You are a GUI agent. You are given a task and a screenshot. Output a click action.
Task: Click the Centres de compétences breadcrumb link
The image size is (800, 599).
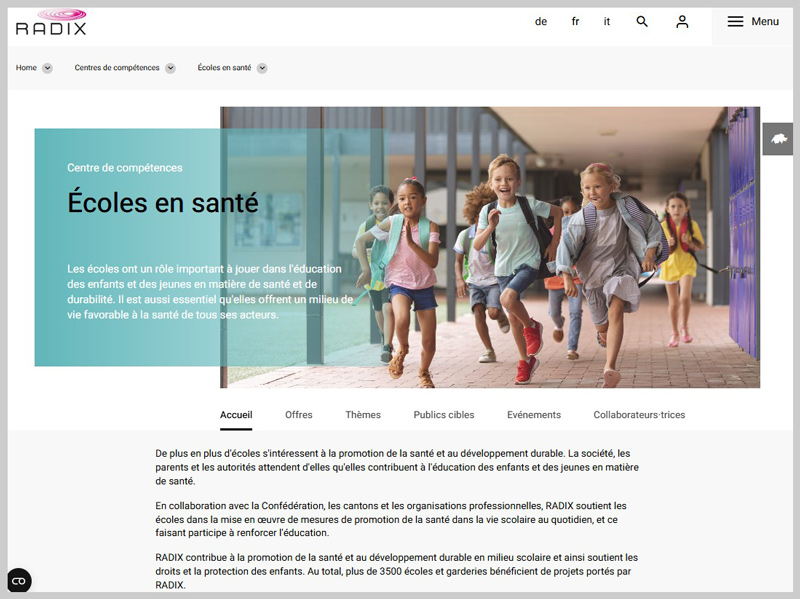click(117, 68)
